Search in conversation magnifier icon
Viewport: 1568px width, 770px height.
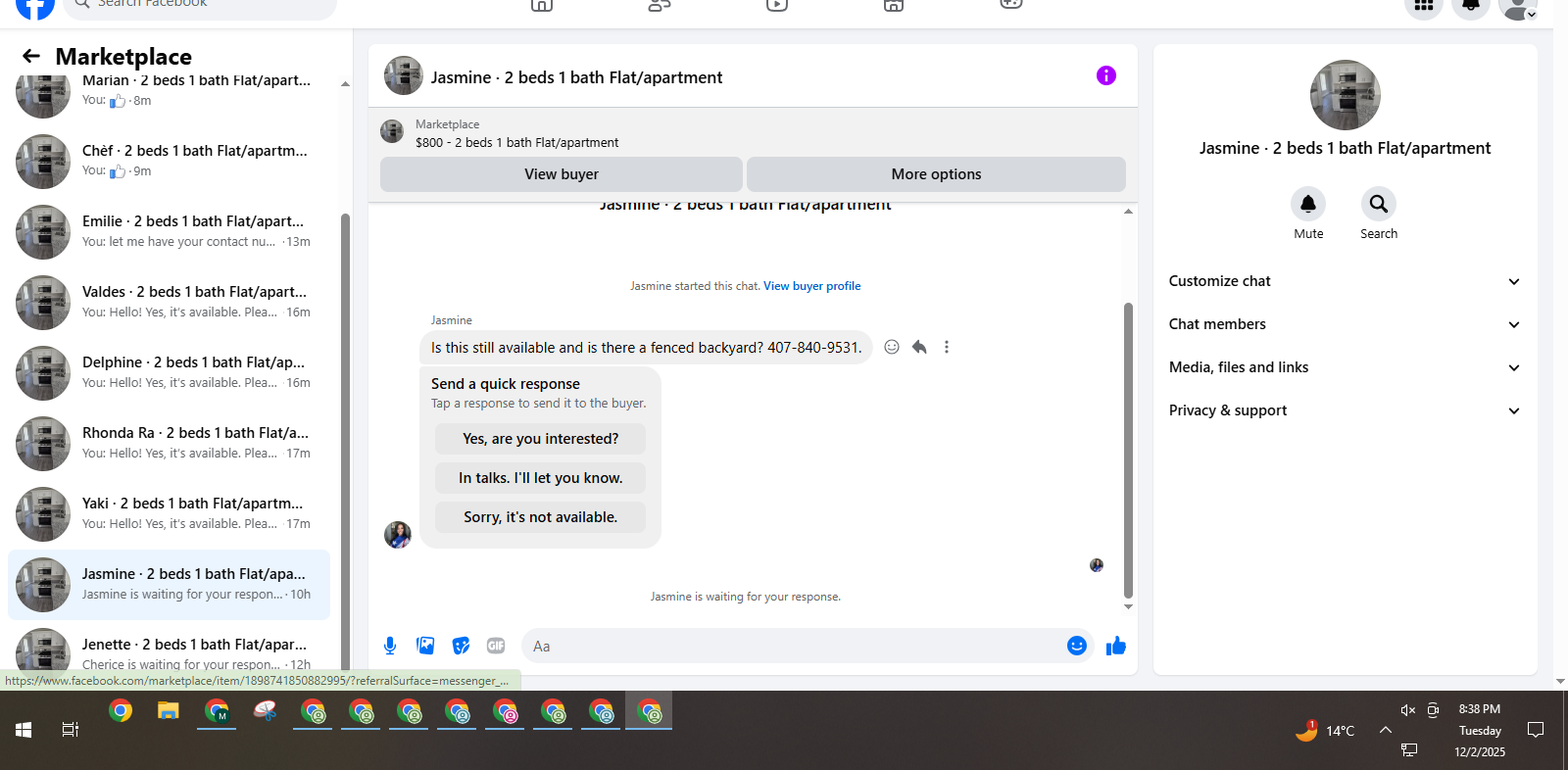coord(1379,204)
